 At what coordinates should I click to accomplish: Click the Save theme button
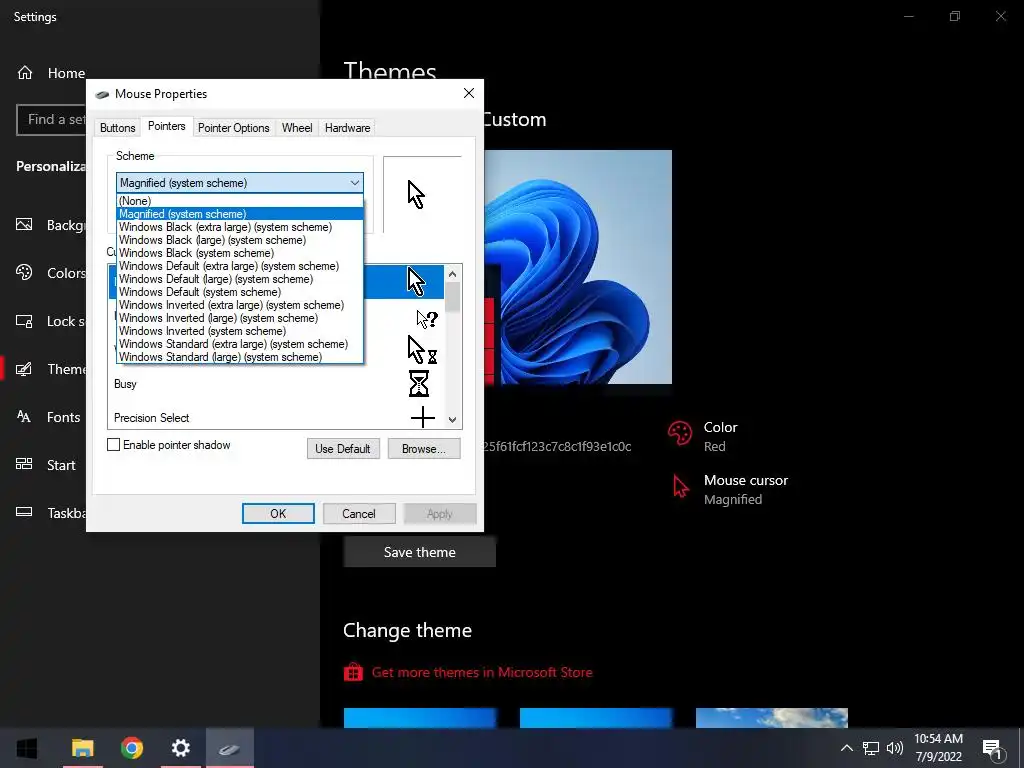point(420,552)
